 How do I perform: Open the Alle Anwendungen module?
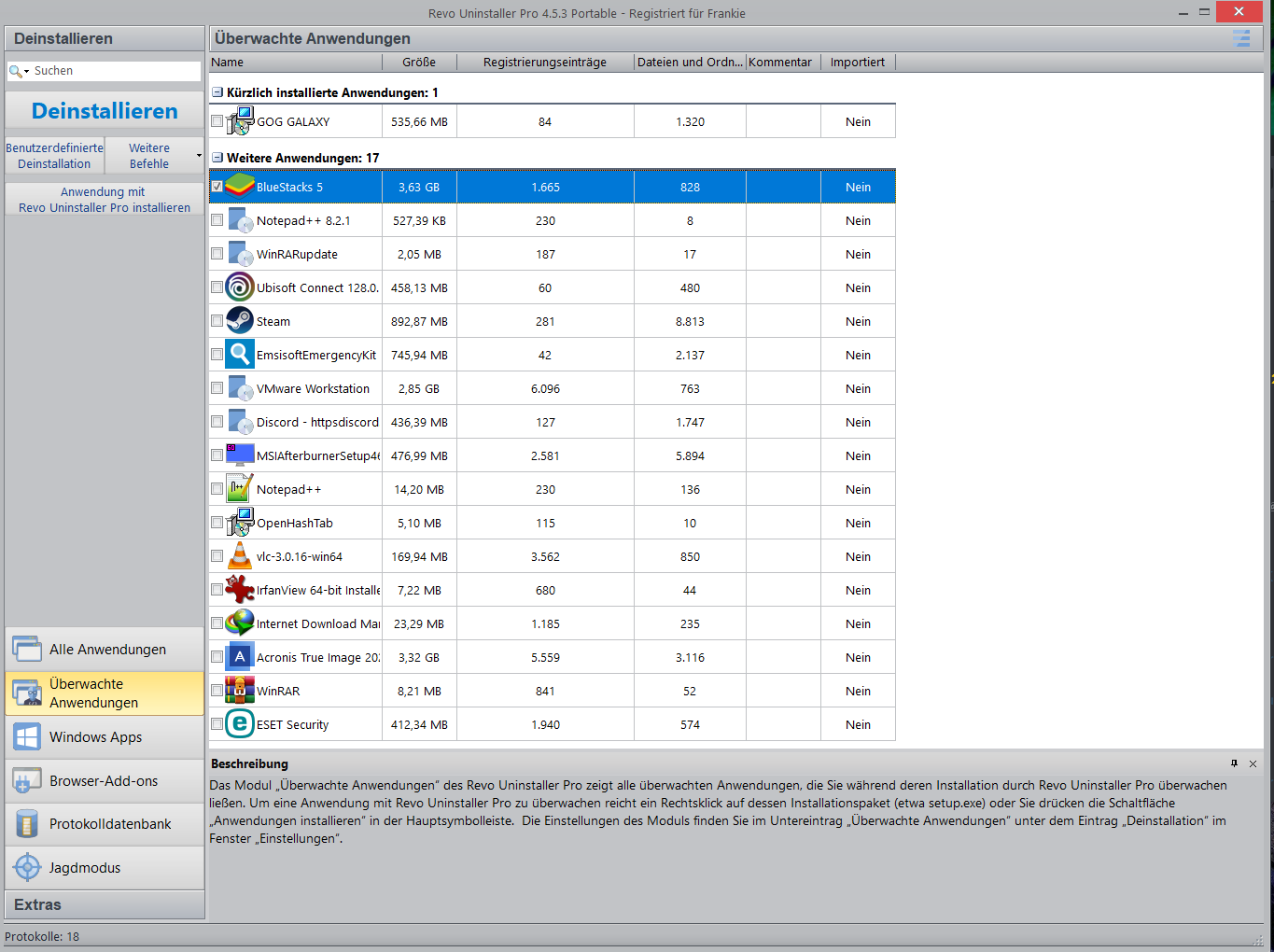point(105,649)
